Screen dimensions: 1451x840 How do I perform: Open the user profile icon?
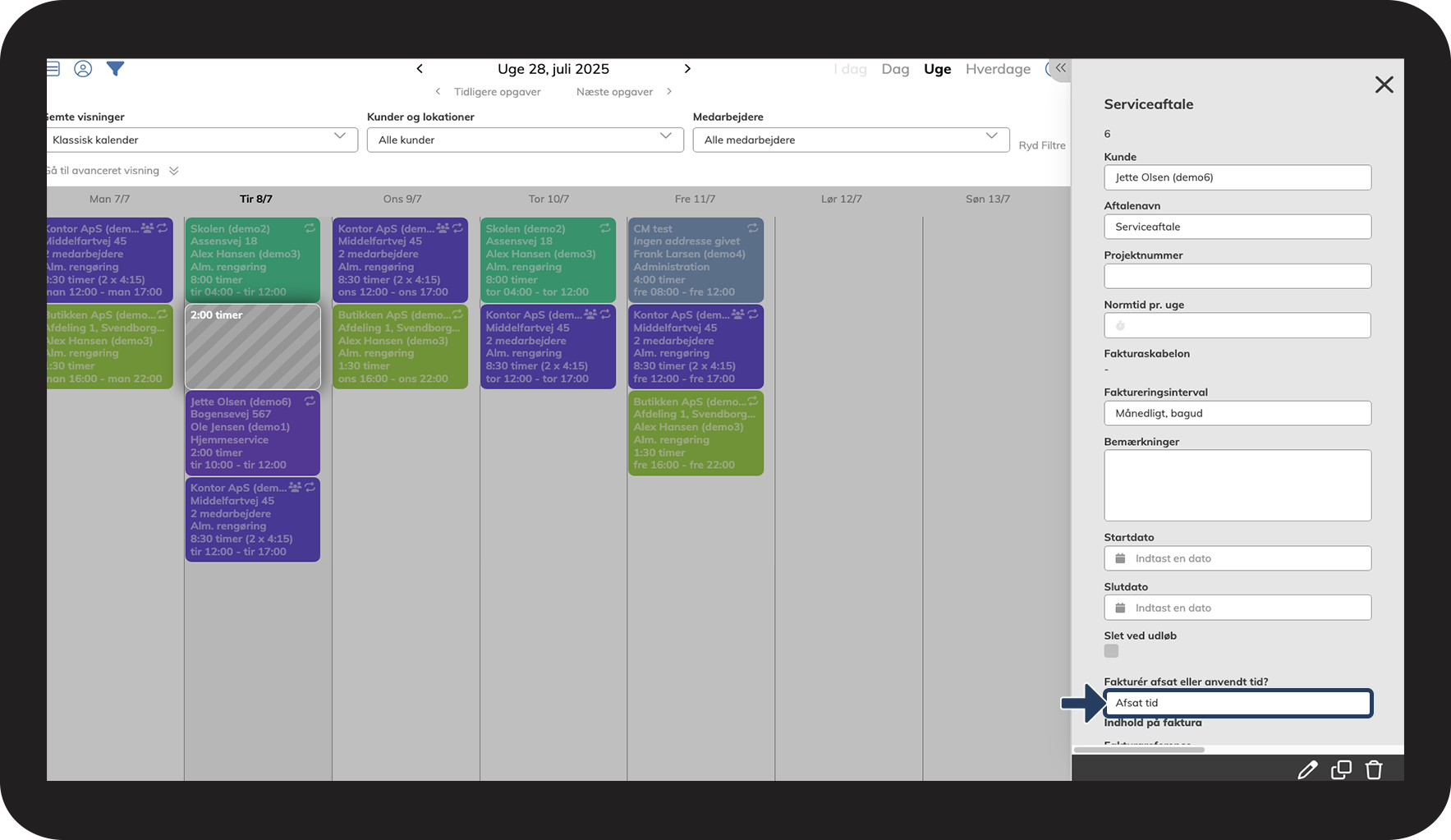click(x=83, y=69)
